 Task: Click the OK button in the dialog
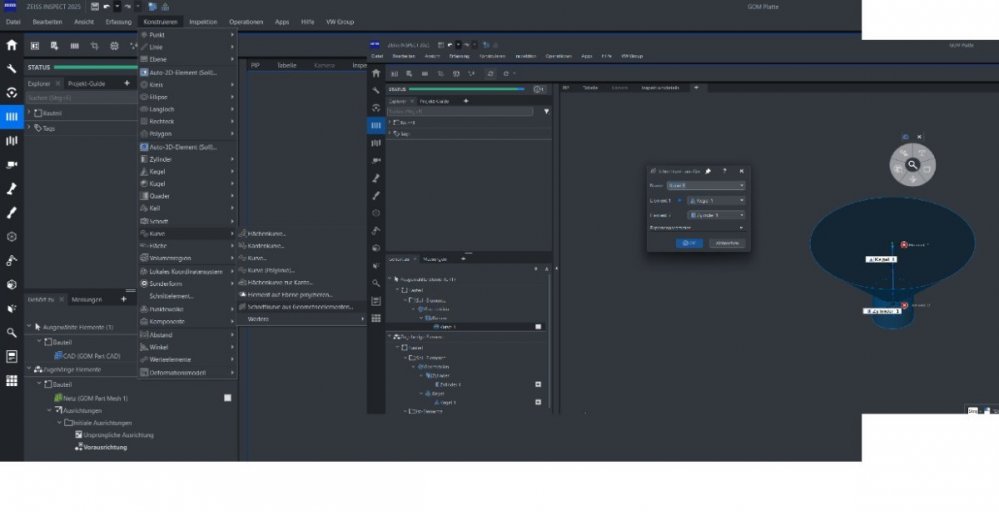688,243
